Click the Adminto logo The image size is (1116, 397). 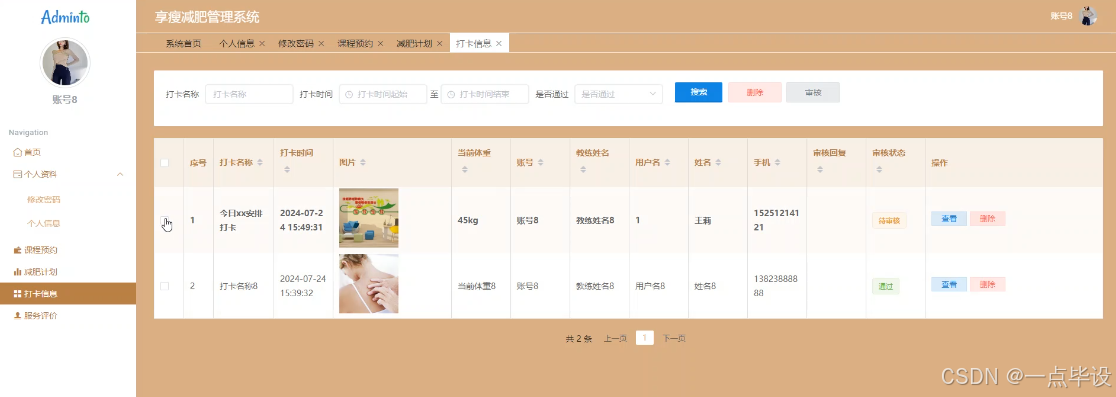[x=65, y=17]
